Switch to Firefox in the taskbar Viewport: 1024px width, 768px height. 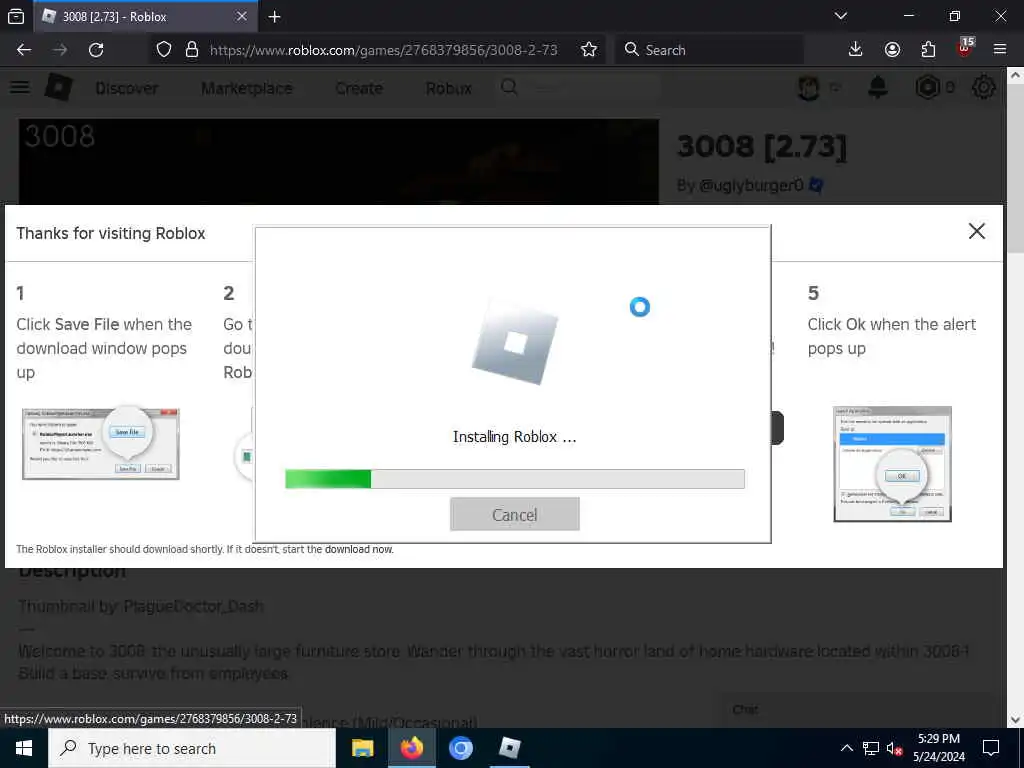411,748
